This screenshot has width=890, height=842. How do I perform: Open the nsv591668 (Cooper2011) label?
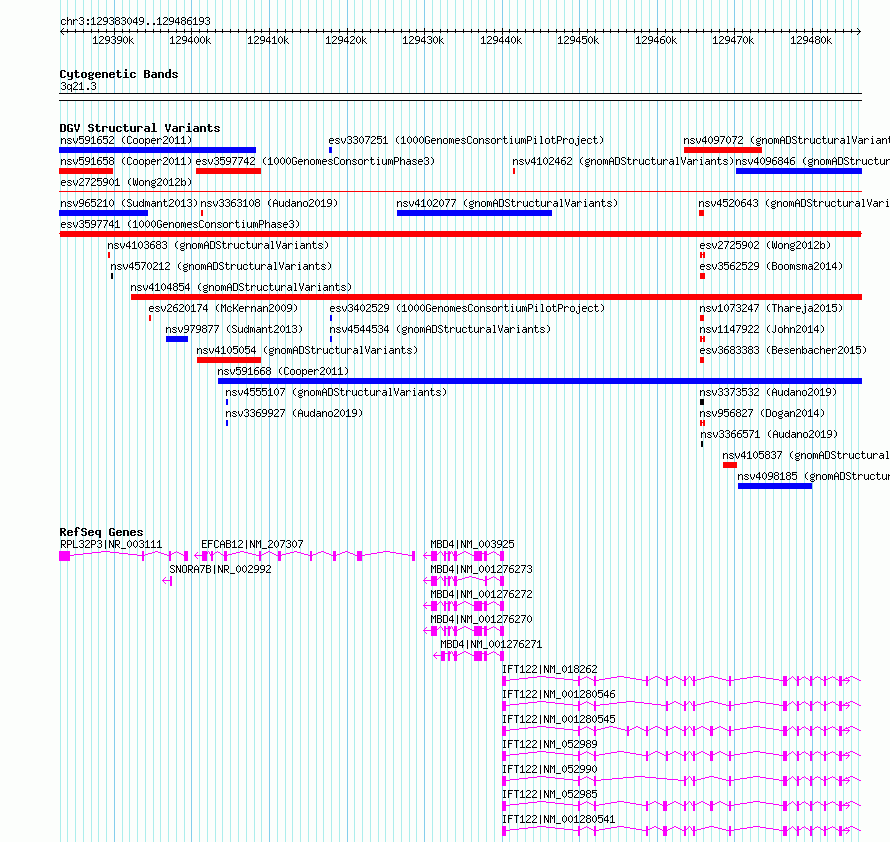point(283,371)
